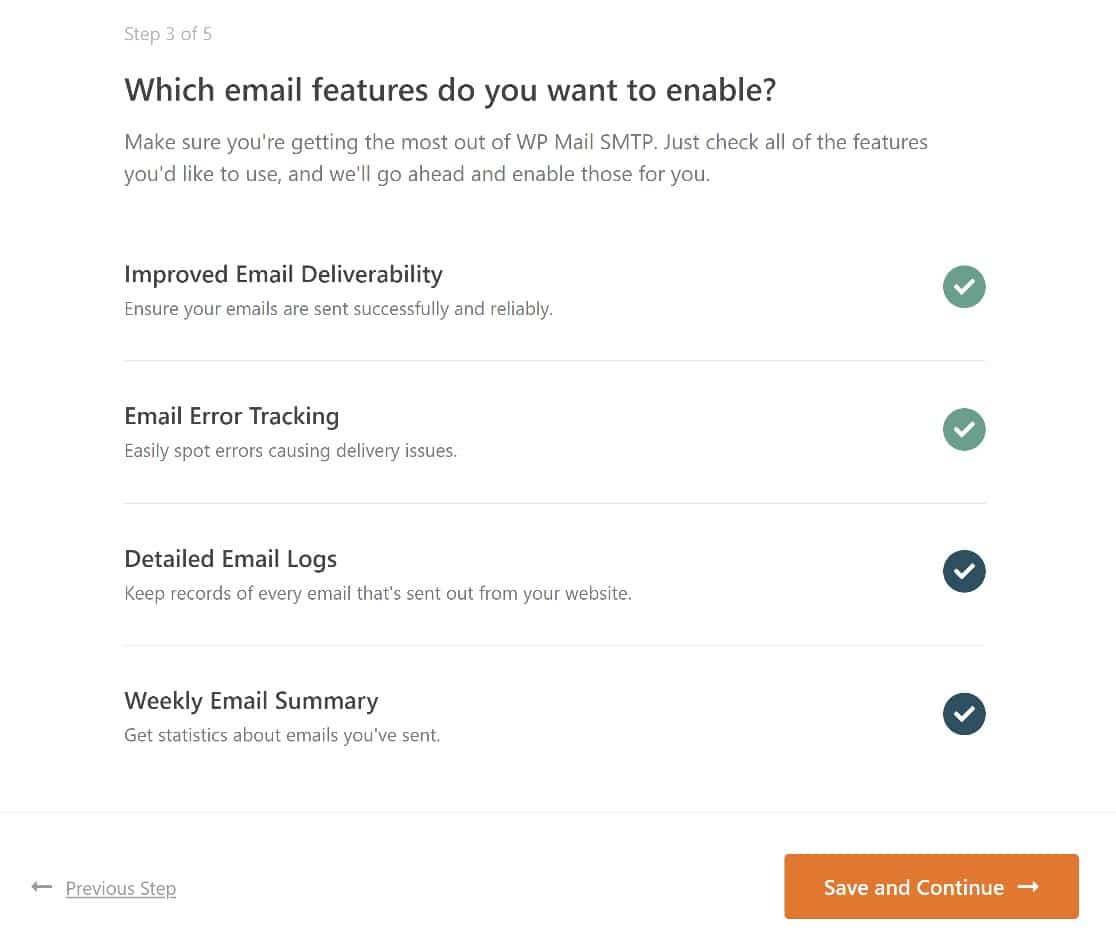Click the right arrow inside Save and Continue
This screenshot has width=1116, height=949.
pyautogui.click(x=1028, y=887)
